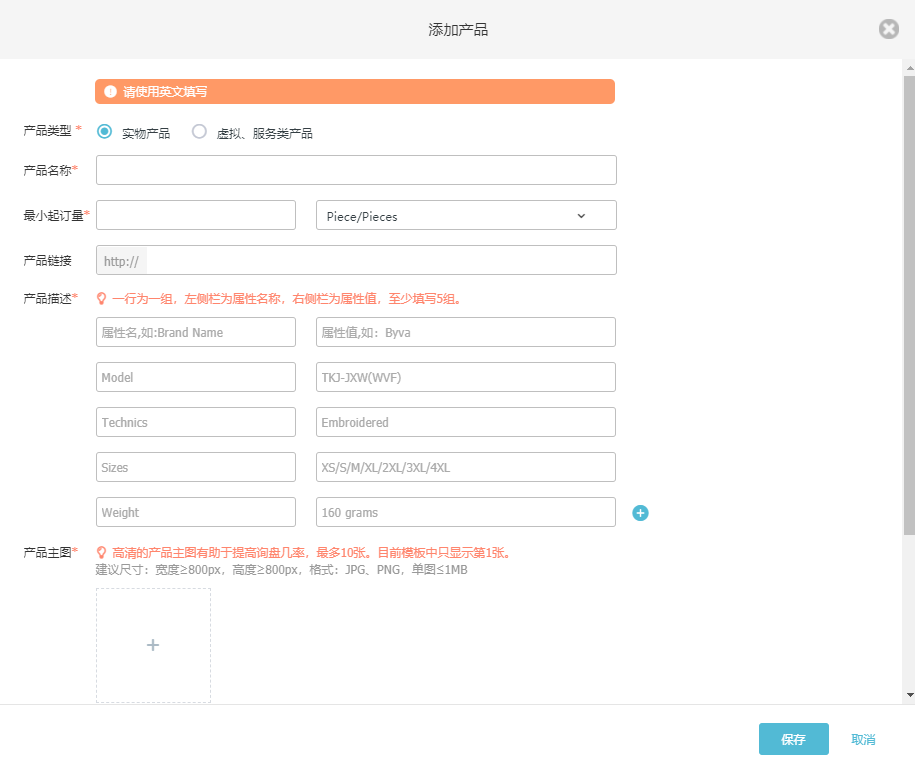Click the Brand Name attribute name field
Viewport: 915px width, 773px height.
[196, 332]
